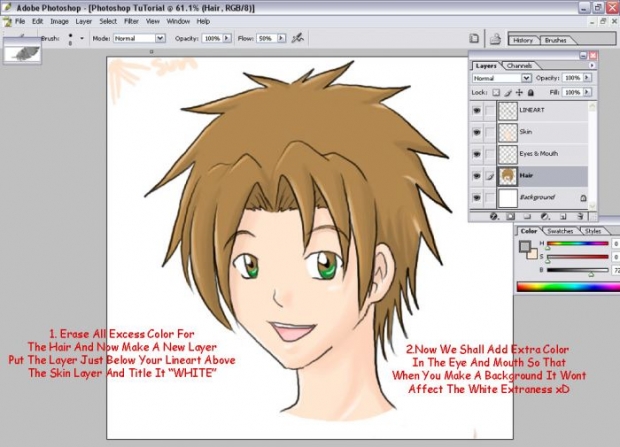Open the Window menu
The image size is (620, 447).
[x=178, y=21]
